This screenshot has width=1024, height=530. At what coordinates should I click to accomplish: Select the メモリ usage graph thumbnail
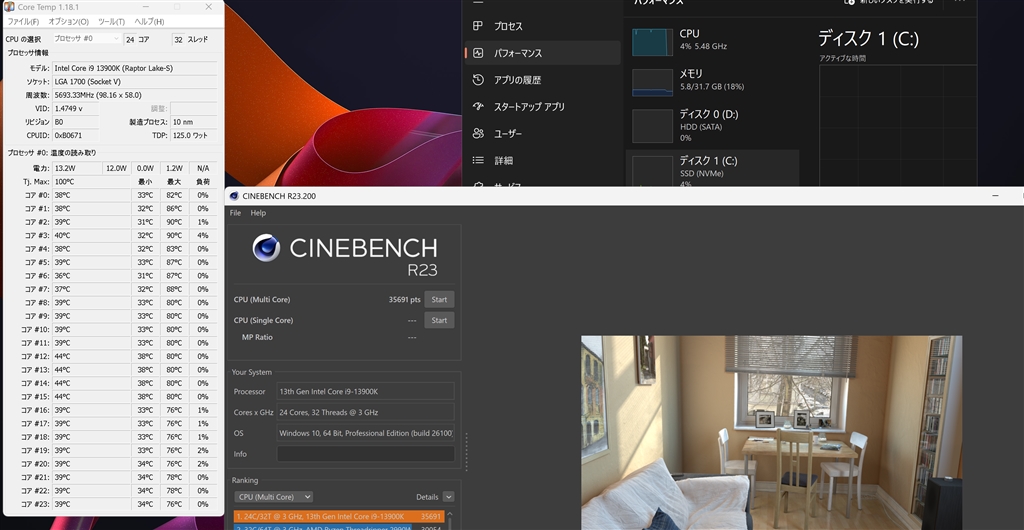[652, 83]
